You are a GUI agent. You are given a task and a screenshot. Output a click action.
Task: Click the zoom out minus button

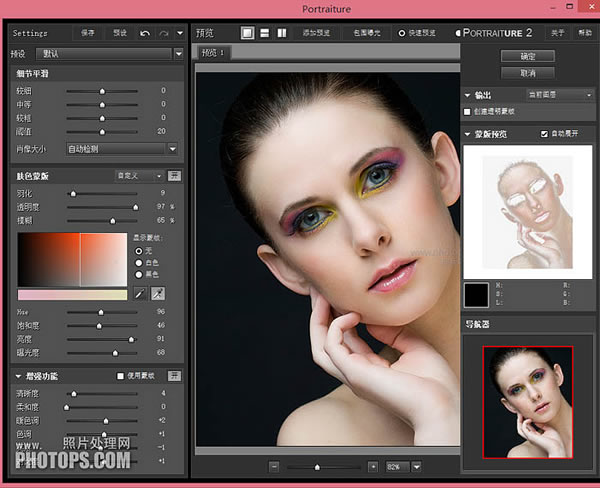pyautogui.click(x=274, y=466)
